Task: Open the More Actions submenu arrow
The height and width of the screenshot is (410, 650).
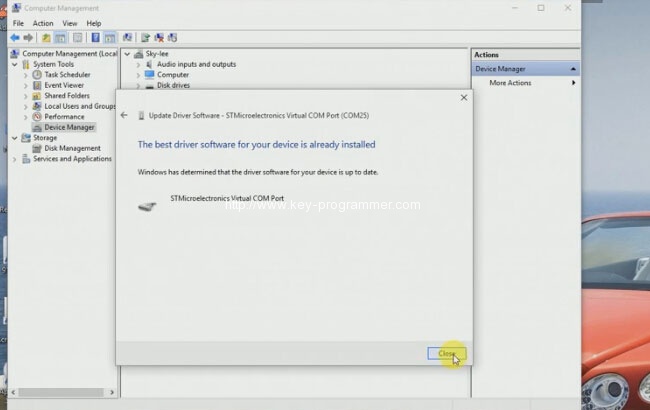Action: click(x=573, y=83)
